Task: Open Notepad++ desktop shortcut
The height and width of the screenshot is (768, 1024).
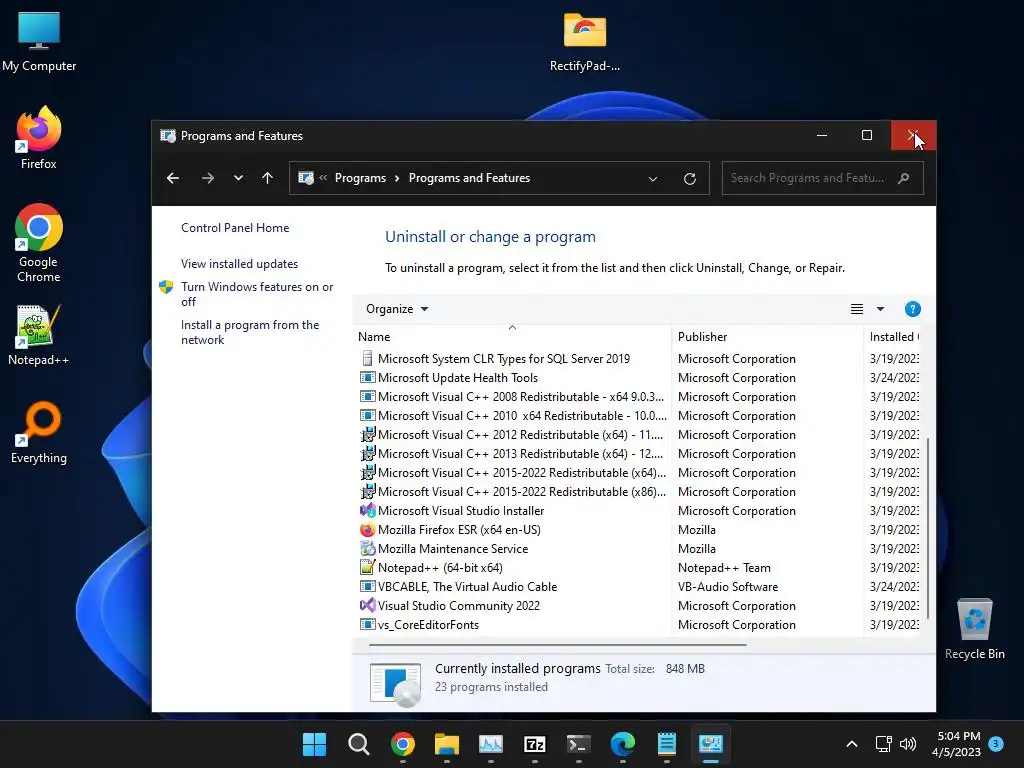Action: 39,334
